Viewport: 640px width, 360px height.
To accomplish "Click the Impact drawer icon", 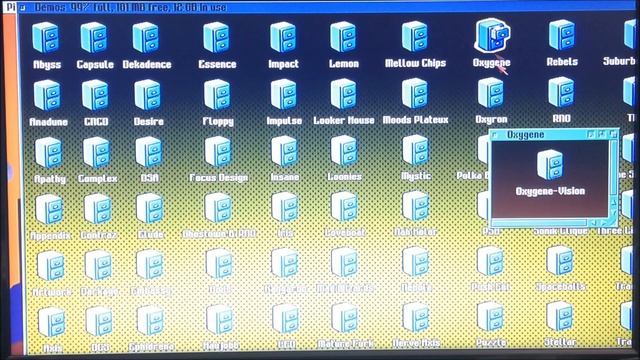I will click(x=283, y=38).
